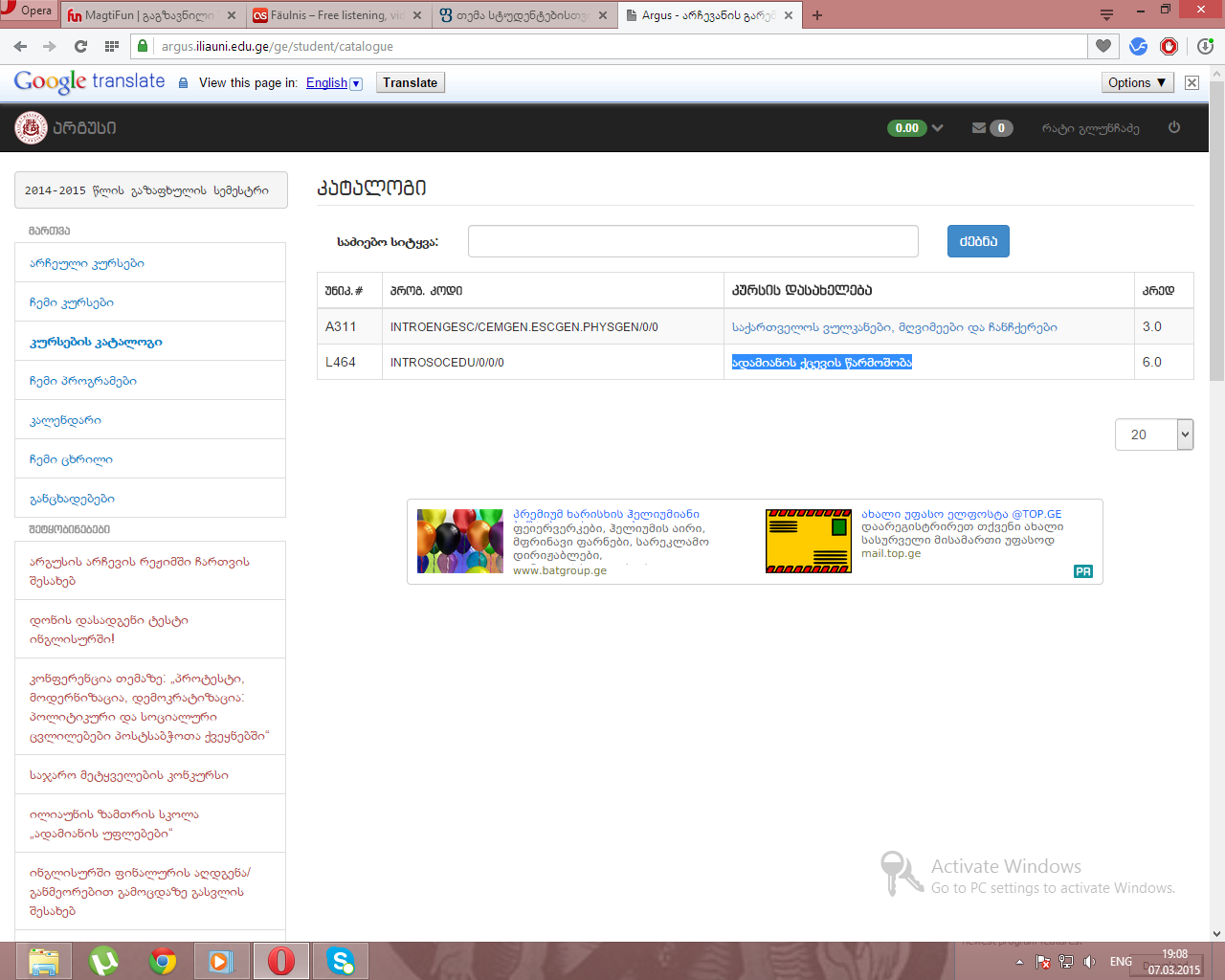Open the English level test announcement link
Viewport: 1225px width, 980px height.
point(150,629)
